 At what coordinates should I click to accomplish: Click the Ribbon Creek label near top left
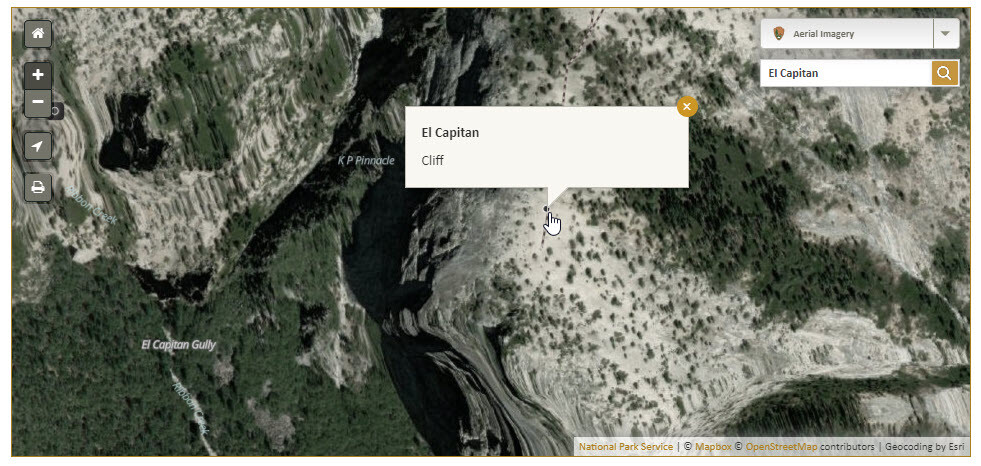pos(92,205)
